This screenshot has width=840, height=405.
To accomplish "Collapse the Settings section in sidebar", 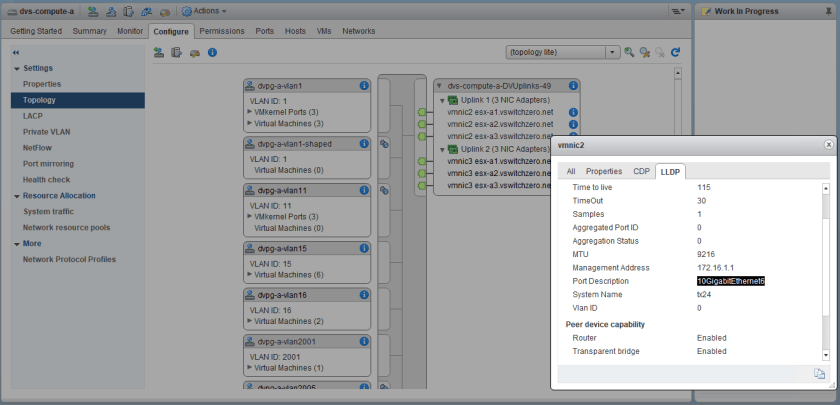I will 16,68.
